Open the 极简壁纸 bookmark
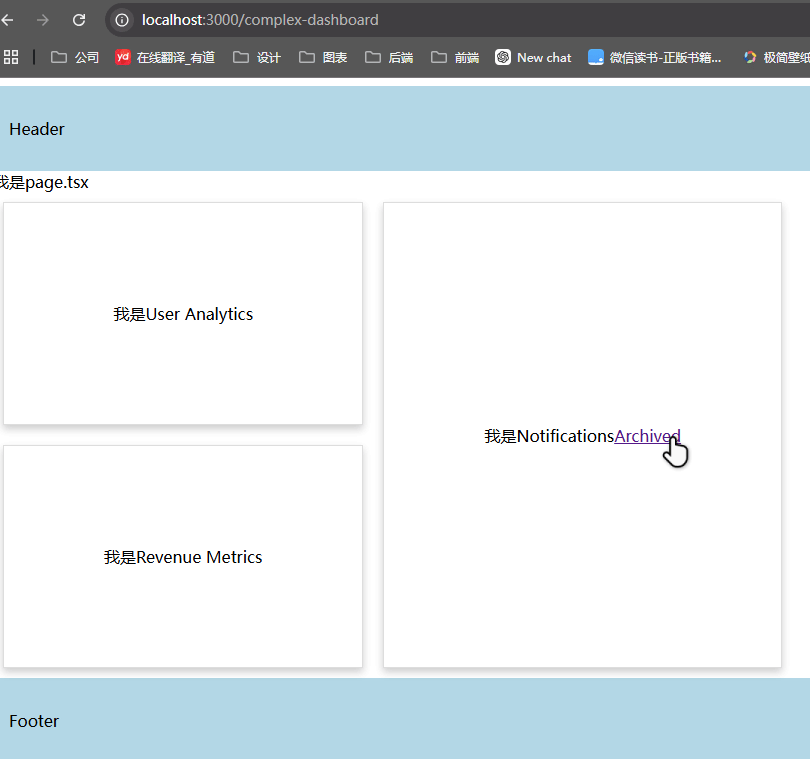The height and width of the screenshot is (759, 810). [x=776, y=57]
